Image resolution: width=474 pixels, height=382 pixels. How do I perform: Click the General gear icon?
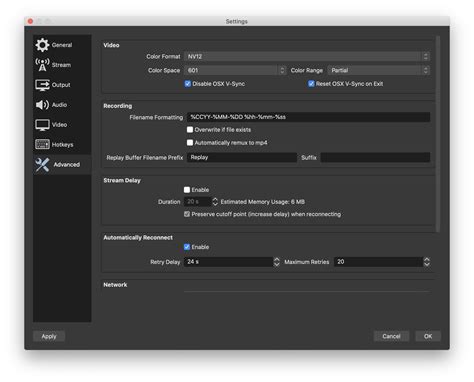[42, 45]
